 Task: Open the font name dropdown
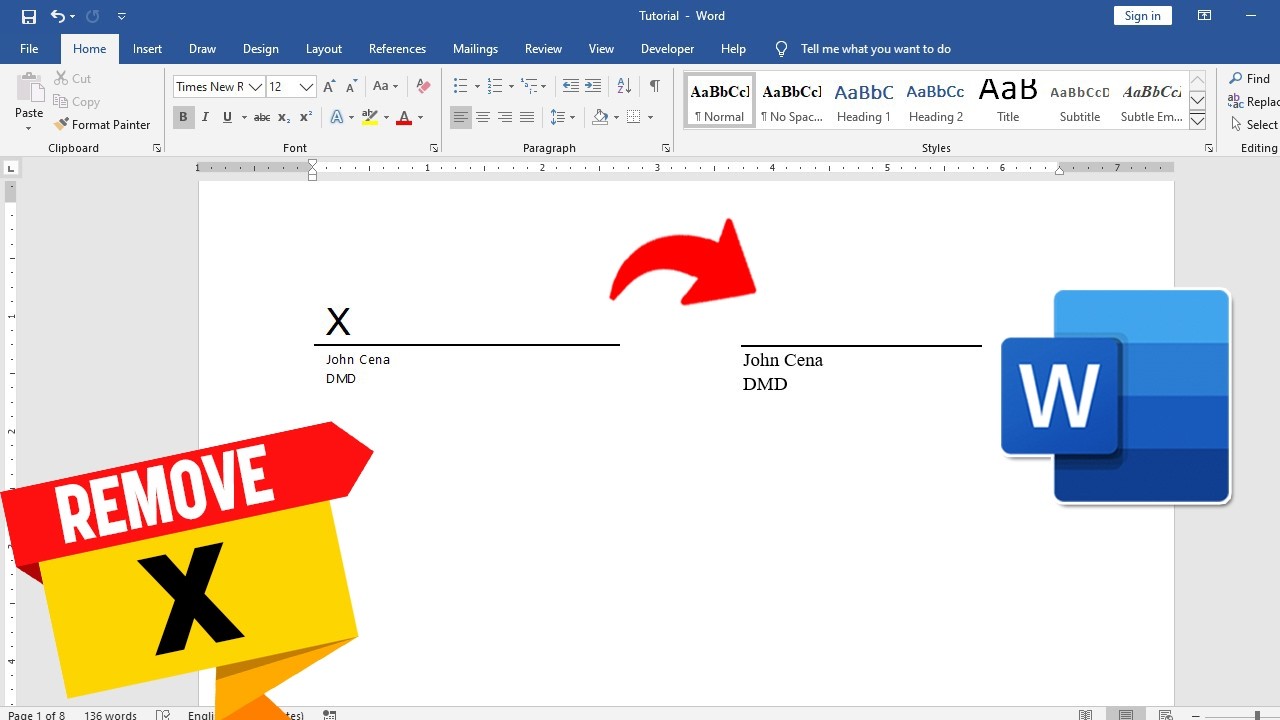coord(256,87)
